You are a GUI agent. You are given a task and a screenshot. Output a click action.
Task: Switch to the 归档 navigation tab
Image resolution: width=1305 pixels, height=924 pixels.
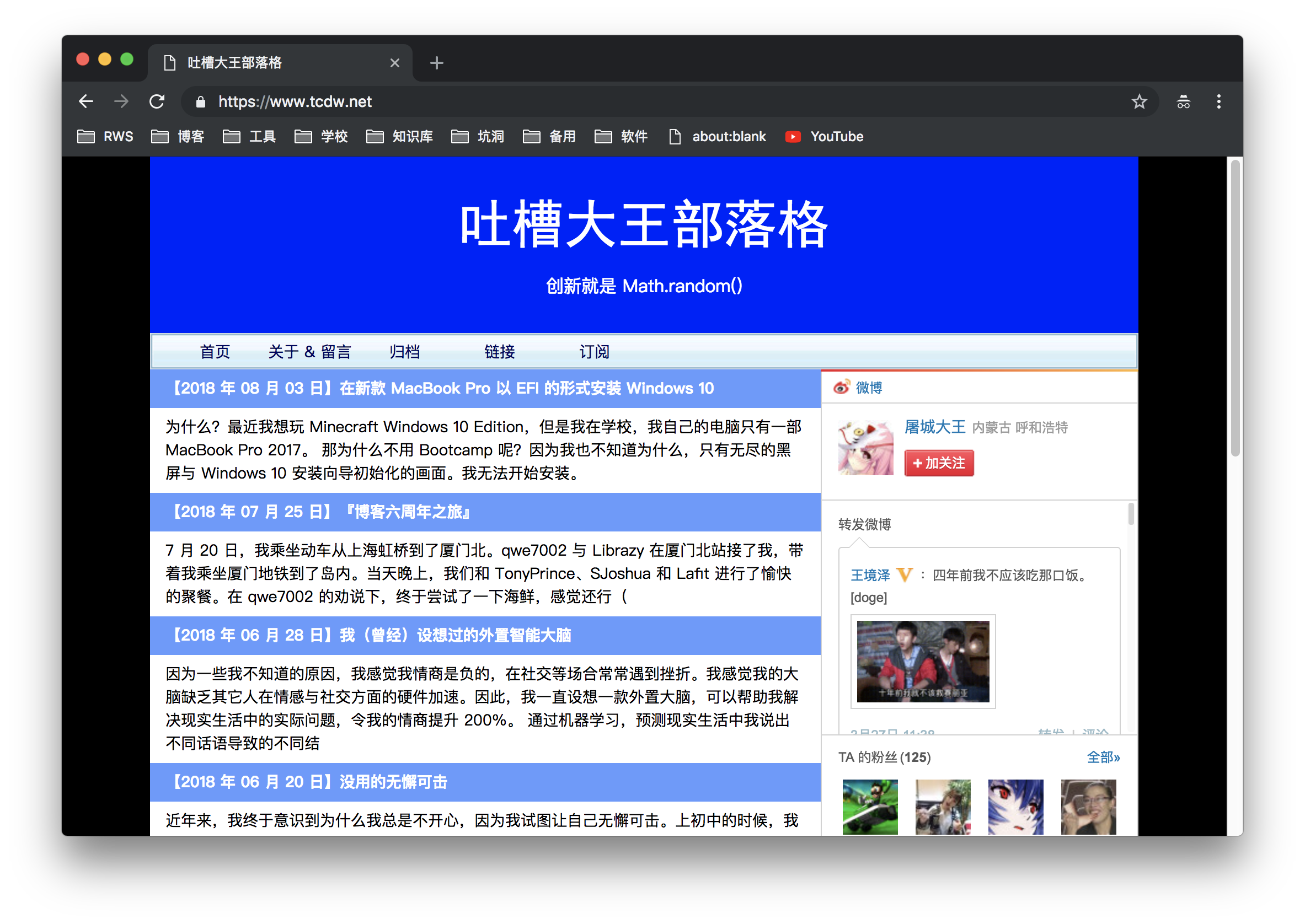click(404, 352)
